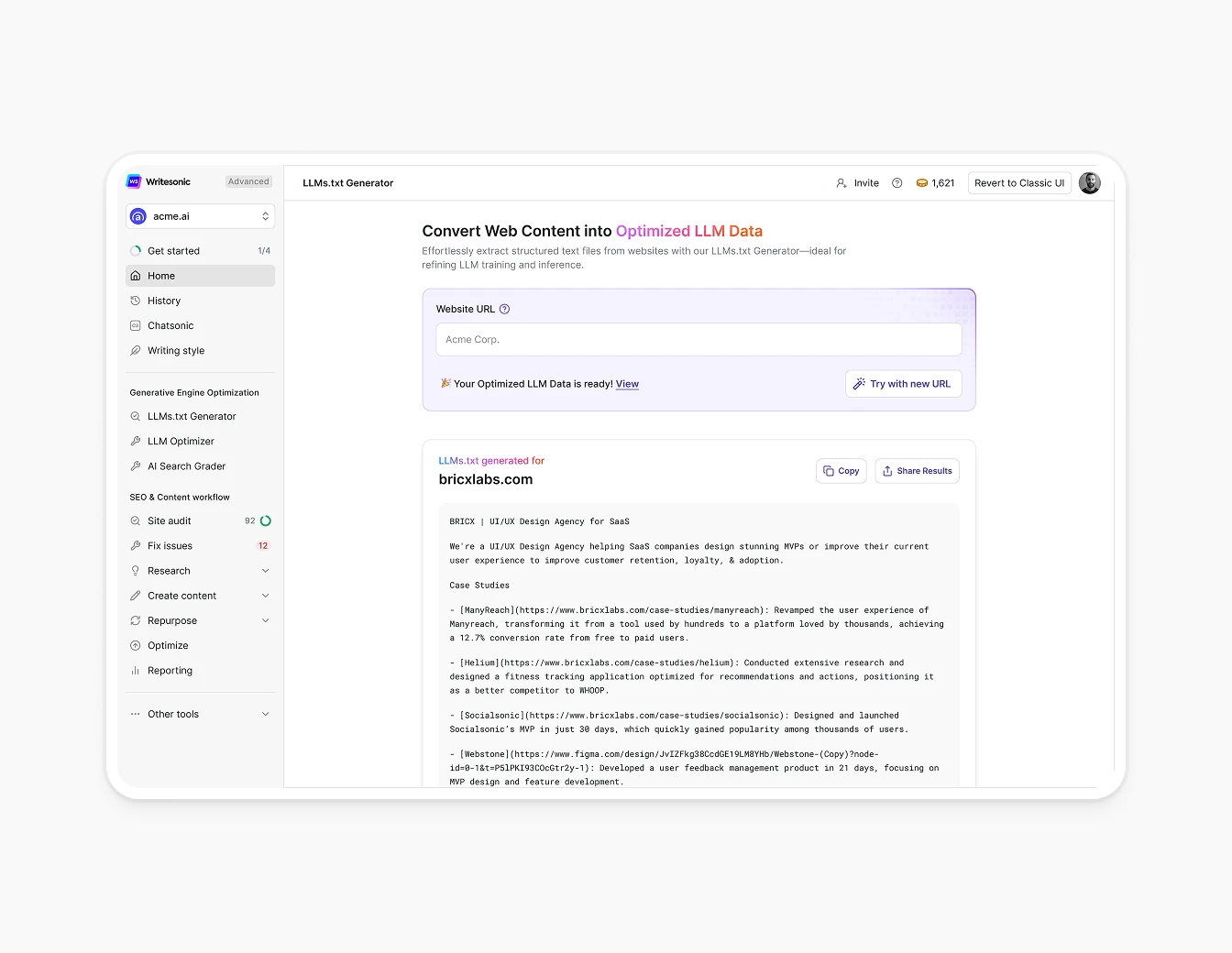Open Chatsonic
Viewport: 1232px width, 953px height.
(170, 325)
